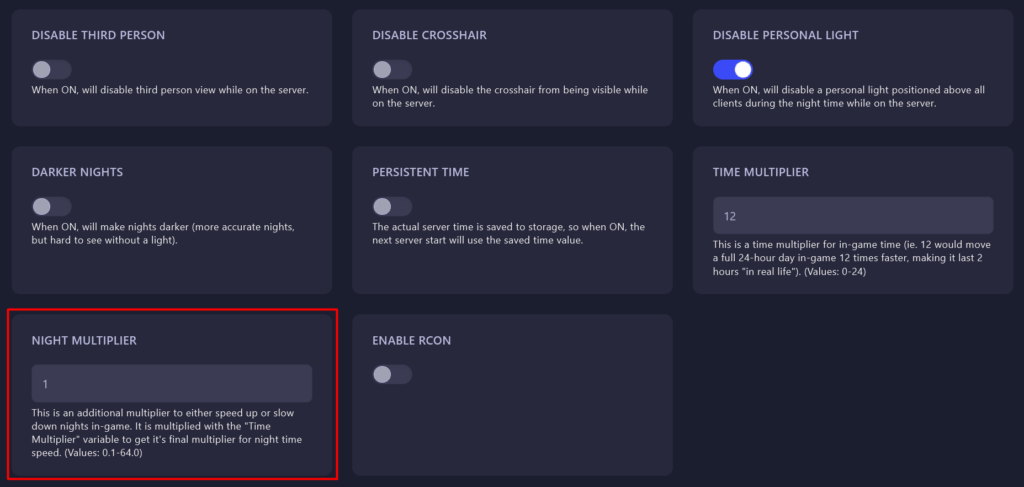Image resolution: width=1024 pixels, height=487 pixels.
Task: Turn off the Disable Personal Light switch
Action: click(x=733, y=70)
